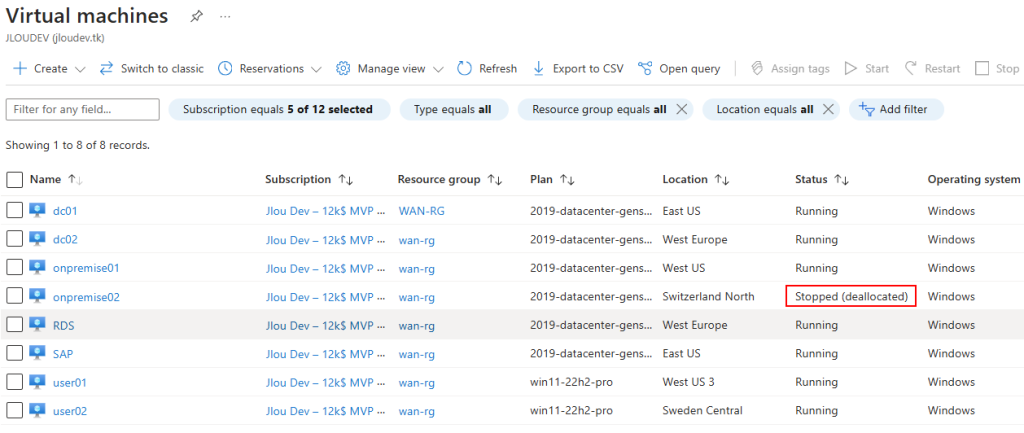Click the Export to CSV download icon
The height and width of the screenshot is (433, 1024).
coord(539,69)
